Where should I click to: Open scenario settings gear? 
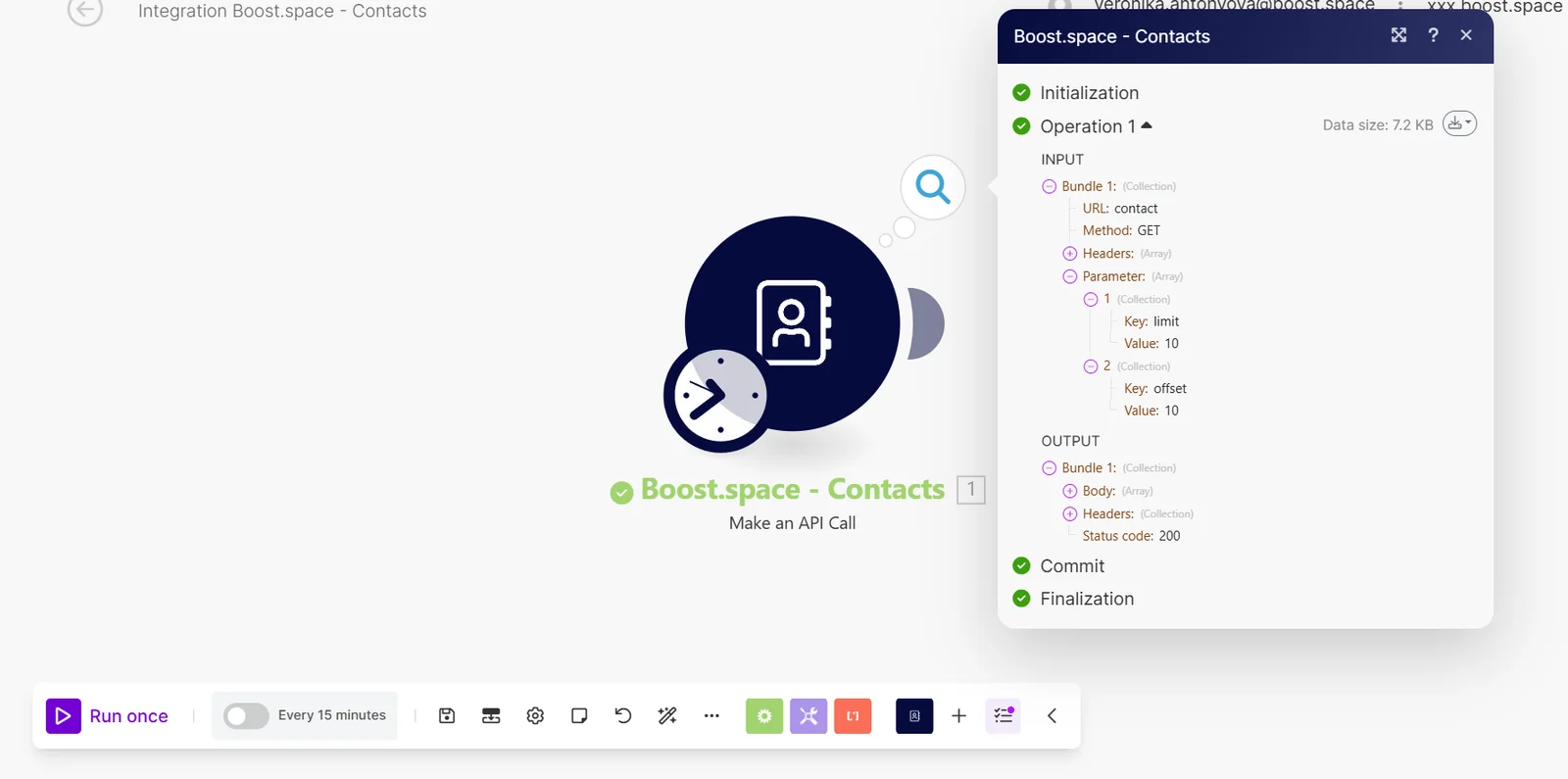pyautogui.click(x=535, y=716)
